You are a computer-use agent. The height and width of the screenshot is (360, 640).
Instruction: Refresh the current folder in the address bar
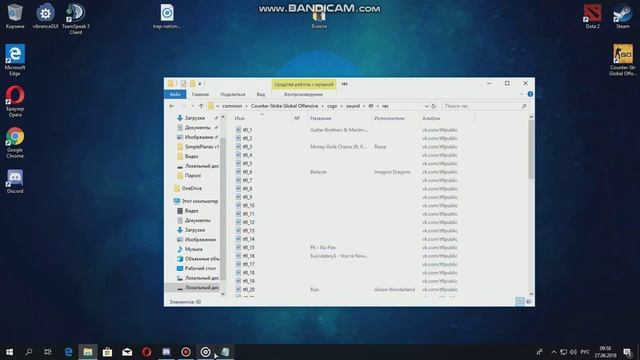(434, 106)
